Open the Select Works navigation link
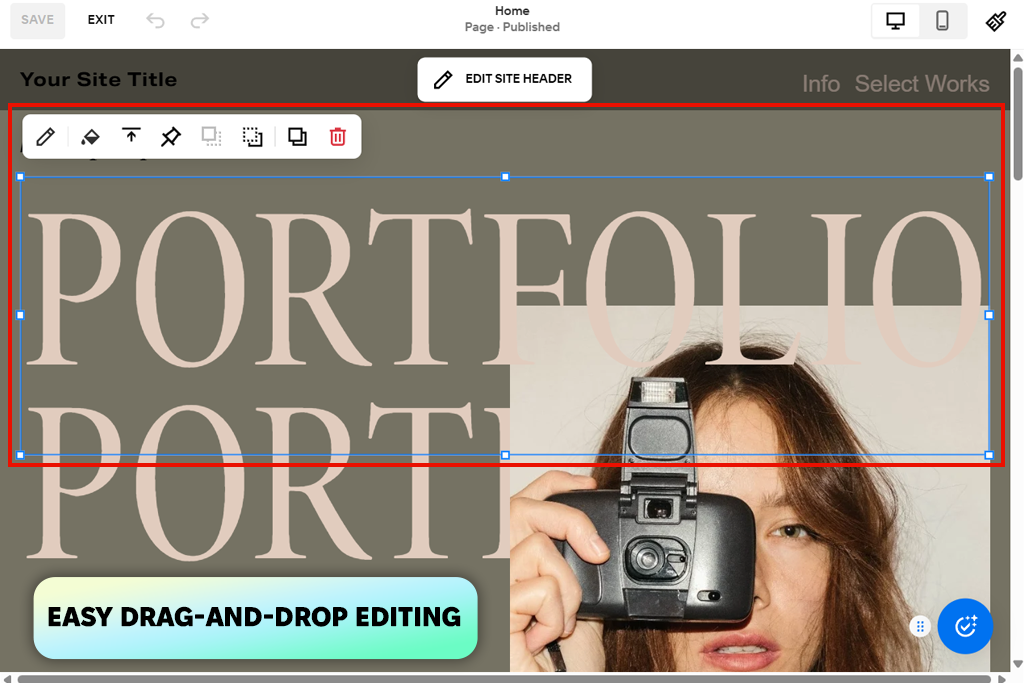 coord(922,84)
